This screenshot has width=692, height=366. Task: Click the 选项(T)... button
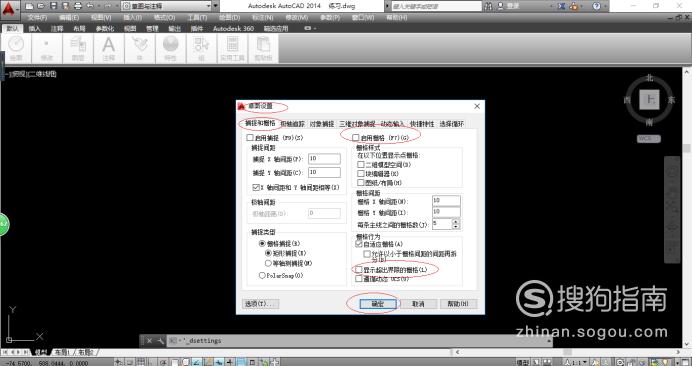tap(261, 304)
